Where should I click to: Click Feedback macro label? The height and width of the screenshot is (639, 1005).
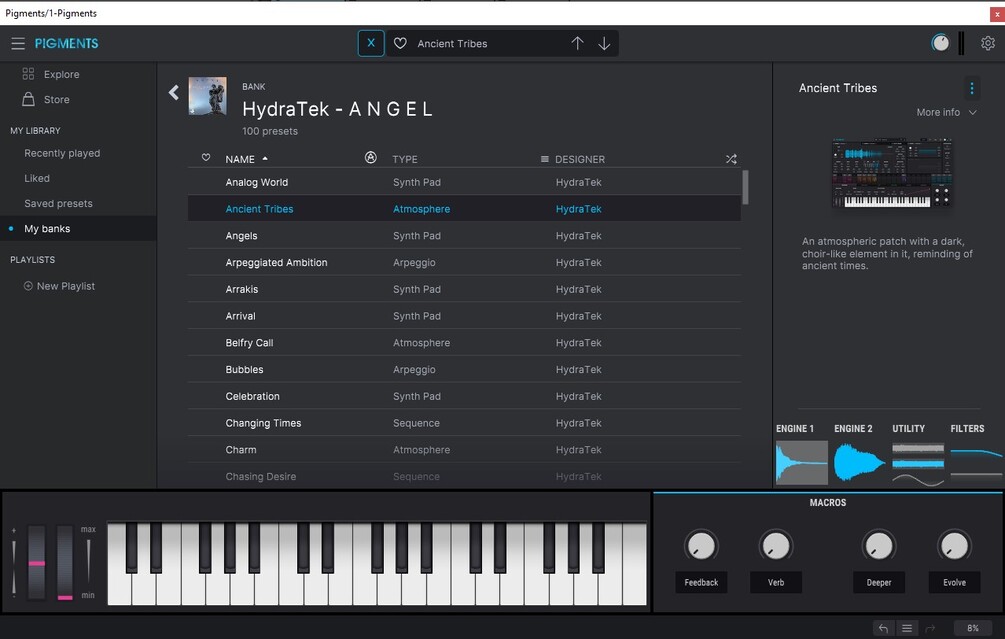pos(701,582)
